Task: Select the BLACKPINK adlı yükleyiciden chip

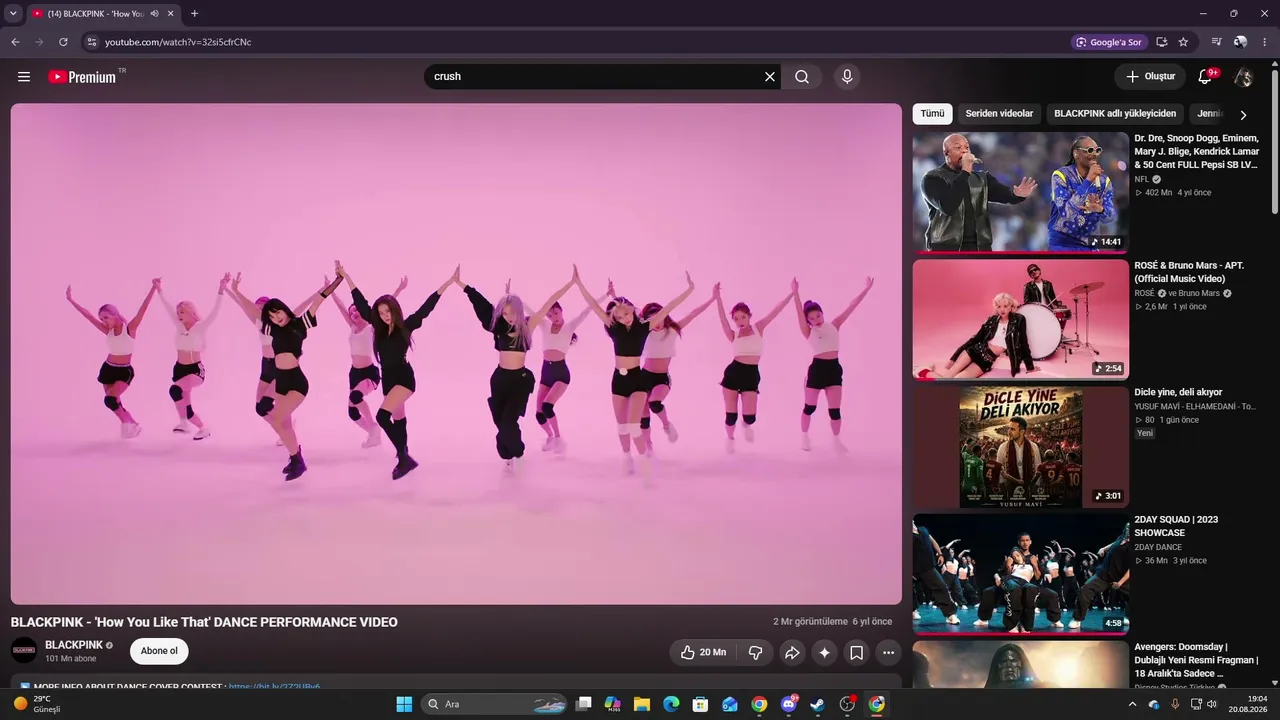Action: (x=1115, y=114)
